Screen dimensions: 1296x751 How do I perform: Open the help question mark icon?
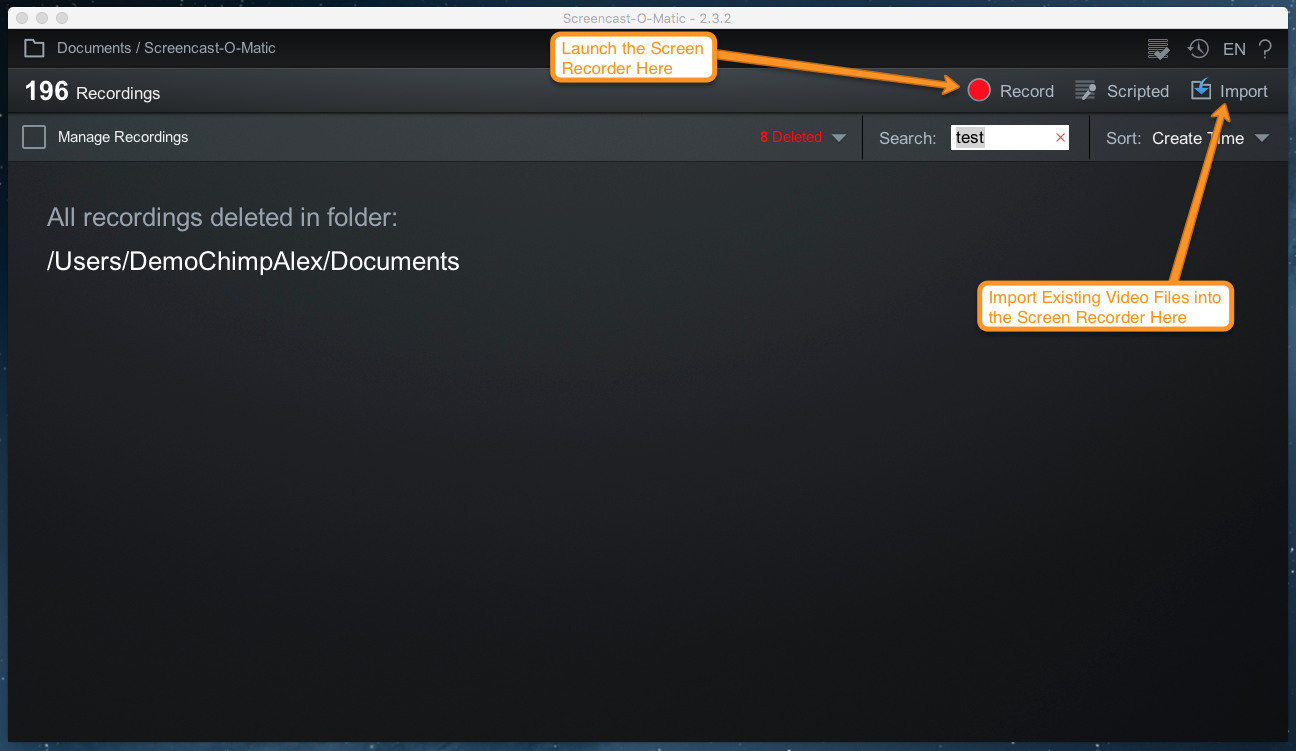point(1265,48)
